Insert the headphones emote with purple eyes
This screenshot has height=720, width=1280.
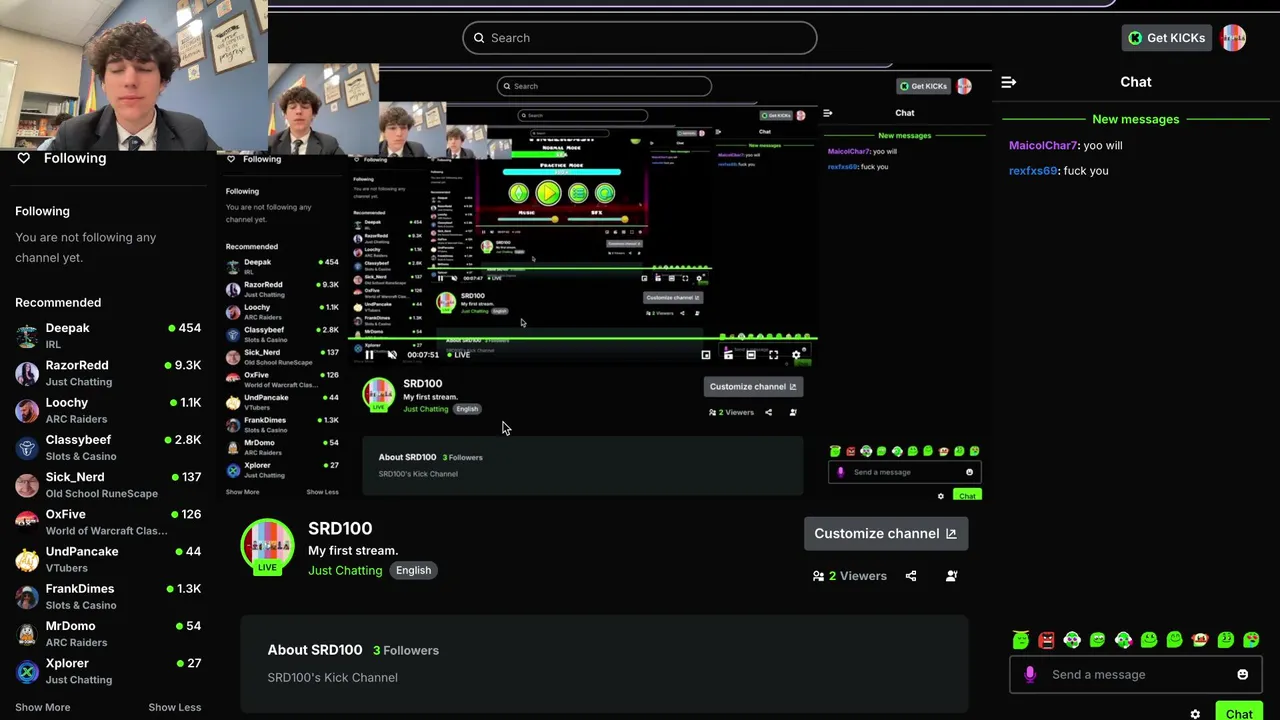coord(1072,640)
